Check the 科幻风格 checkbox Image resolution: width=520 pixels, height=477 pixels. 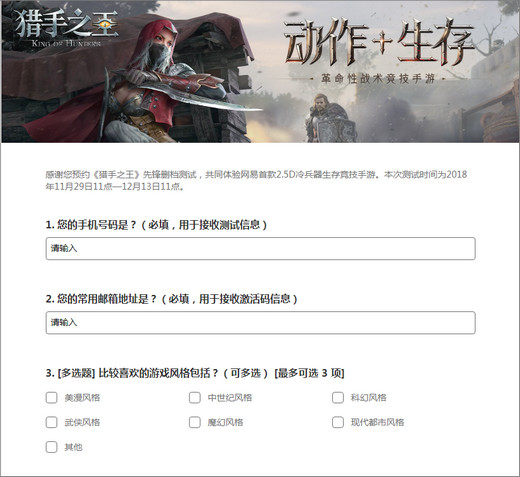point(338,397)
